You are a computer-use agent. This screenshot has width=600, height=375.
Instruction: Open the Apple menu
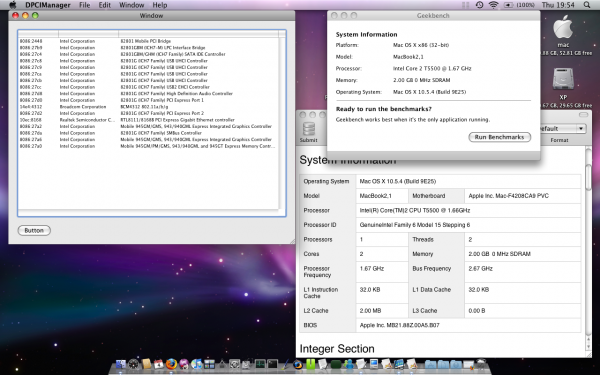(x=12, y=5)
